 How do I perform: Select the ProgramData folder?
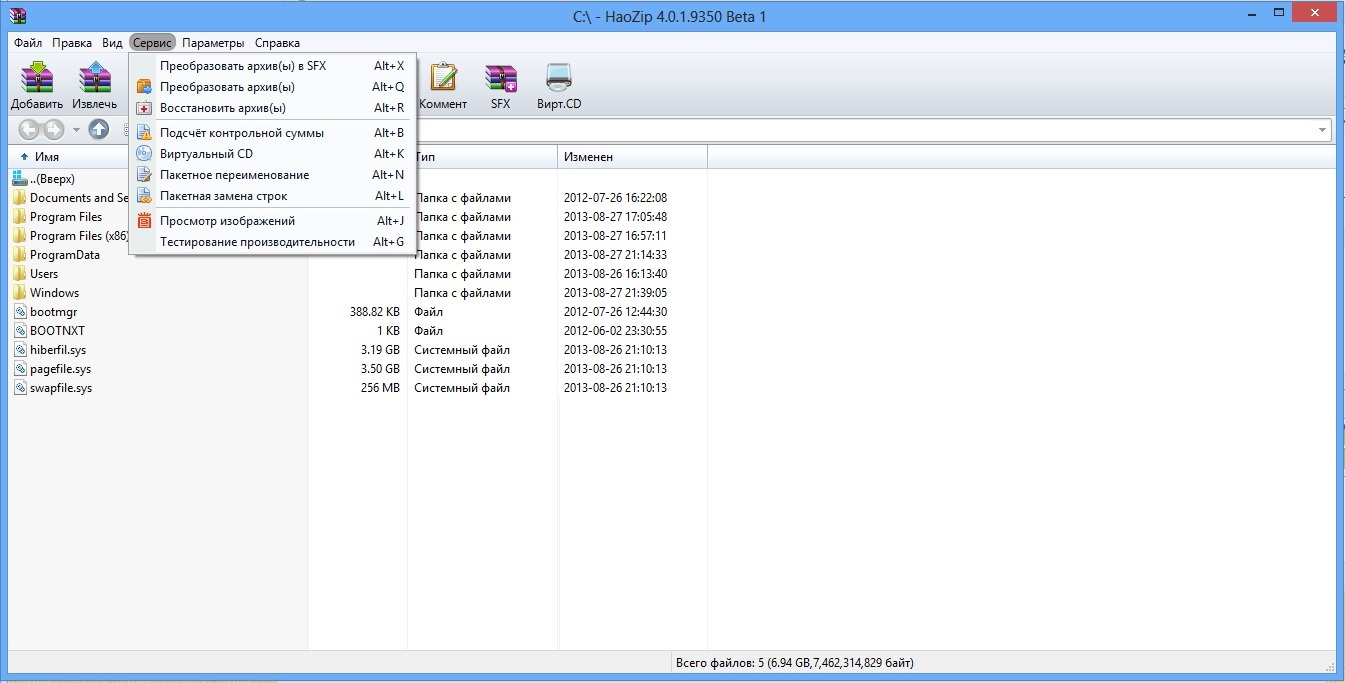pos(65,255)
